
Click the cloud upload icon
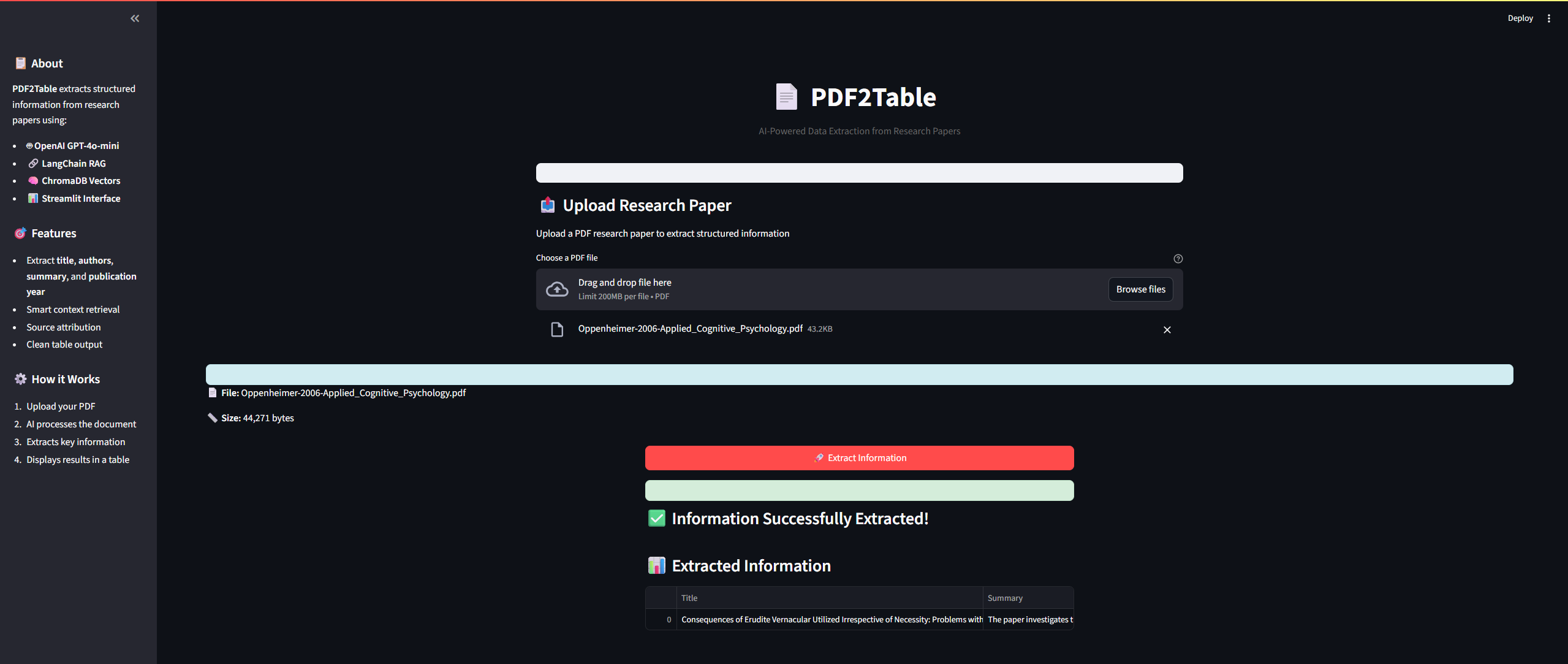pyautogui.click(x=556, y=289)
